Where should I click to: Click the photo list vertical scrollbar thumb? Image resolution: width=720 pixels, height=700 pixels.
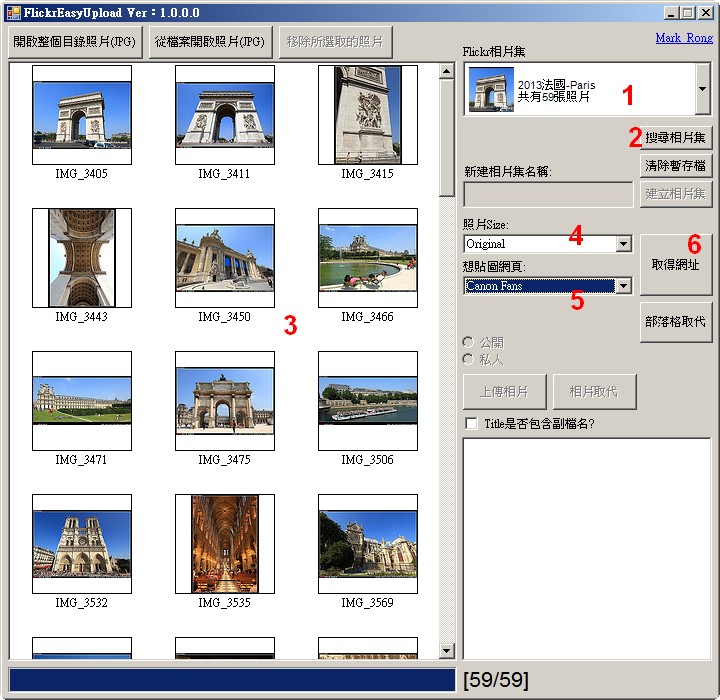[446, 138]
